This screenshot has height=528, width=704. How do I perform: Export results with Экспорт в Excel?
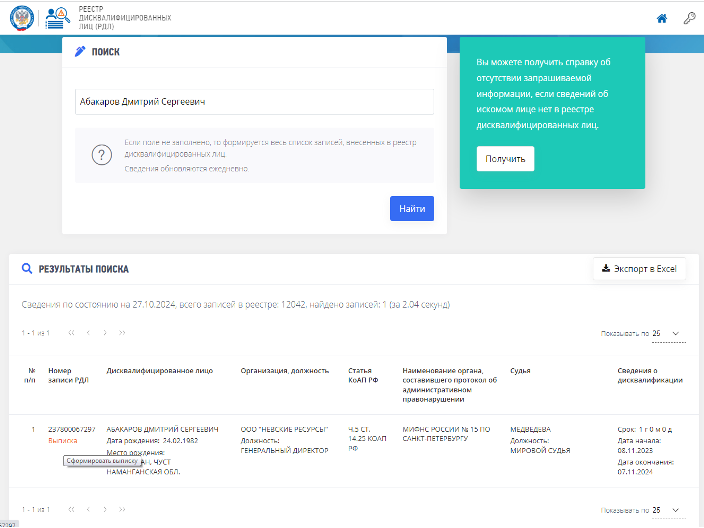click(x=639, y=269)
